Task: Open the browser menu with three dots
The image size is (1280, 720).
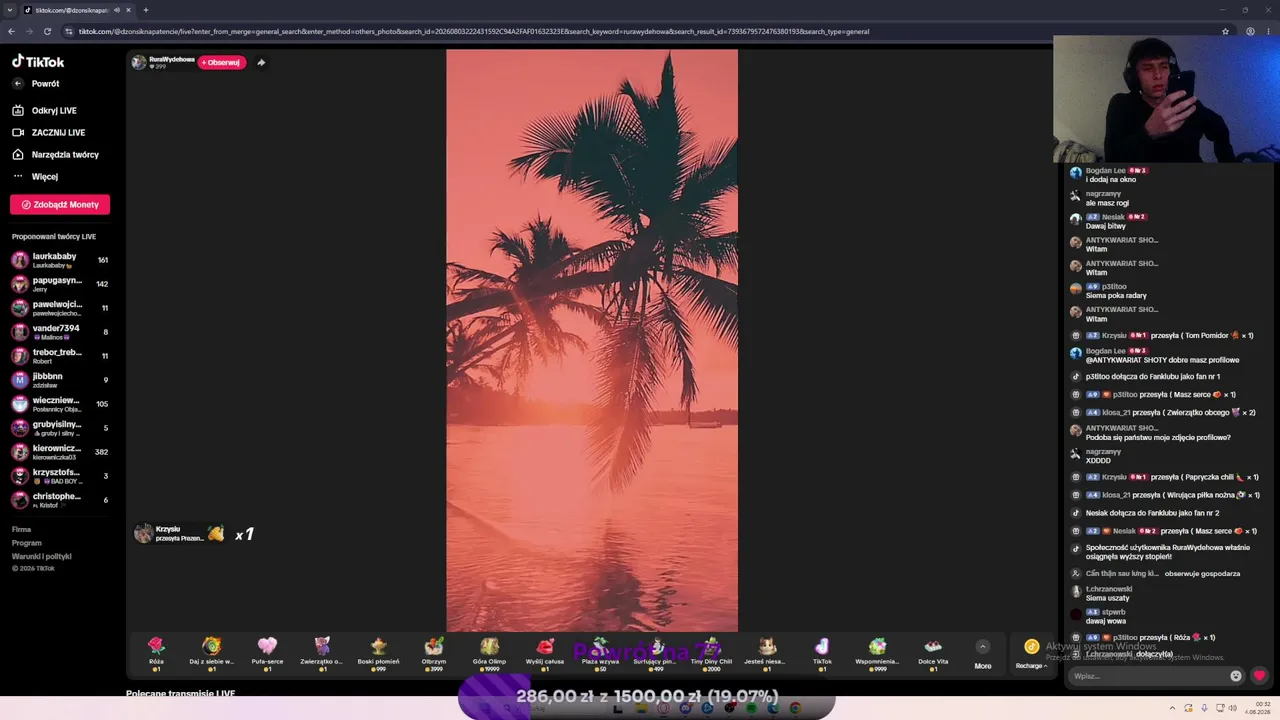Action: (1269, 31)
